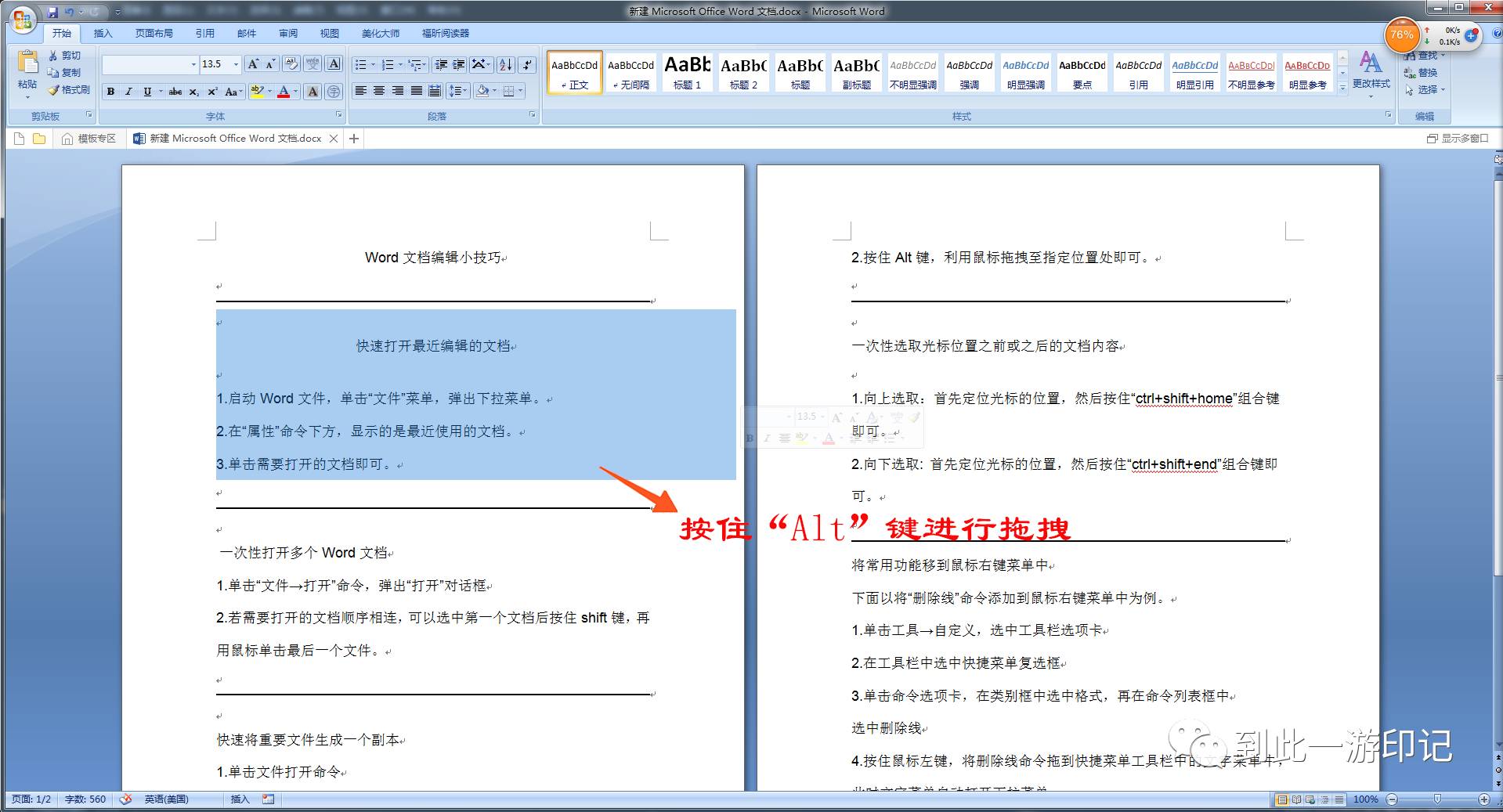Decrease the paragraph indent

coord(441,64)
